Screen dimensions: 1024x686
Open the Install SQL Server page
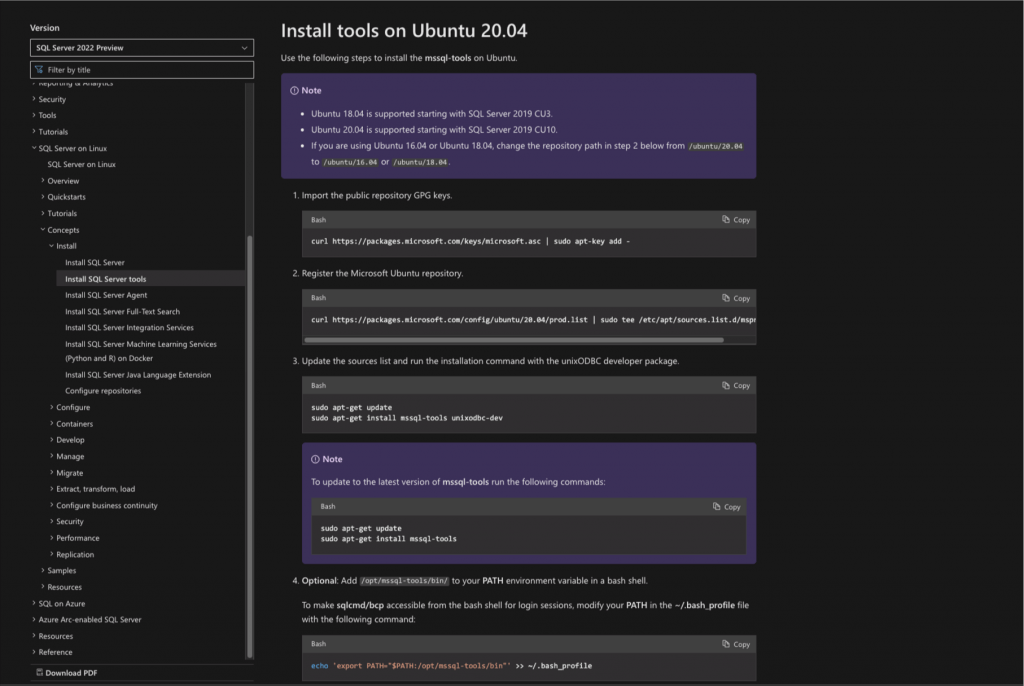point(95,263)
